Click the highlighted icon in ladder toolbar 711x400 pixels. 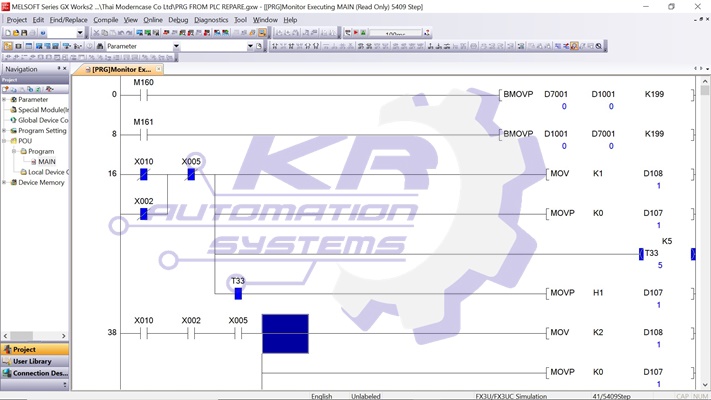pos(574,46)
